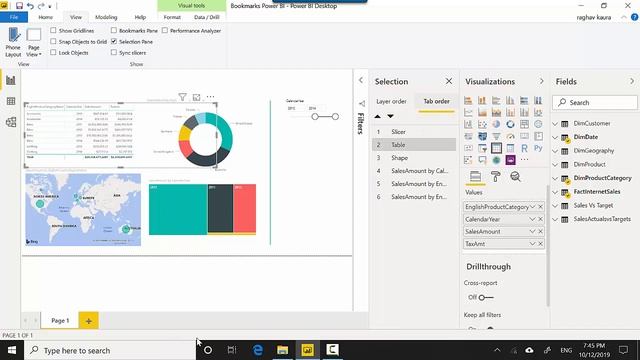
Task: Open the Data / Drill ribbon tab
Action: click(x=207, y=17)
